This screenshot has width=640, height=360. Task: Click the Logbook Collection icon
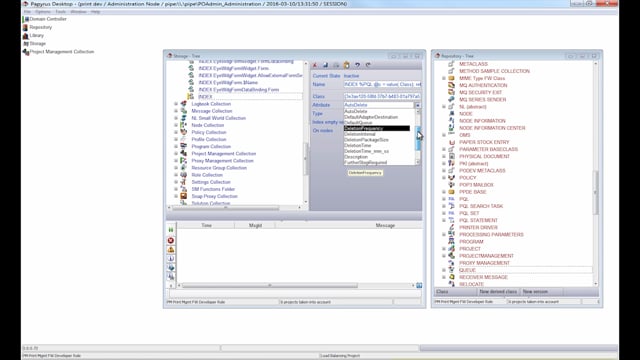click(184, 104)
